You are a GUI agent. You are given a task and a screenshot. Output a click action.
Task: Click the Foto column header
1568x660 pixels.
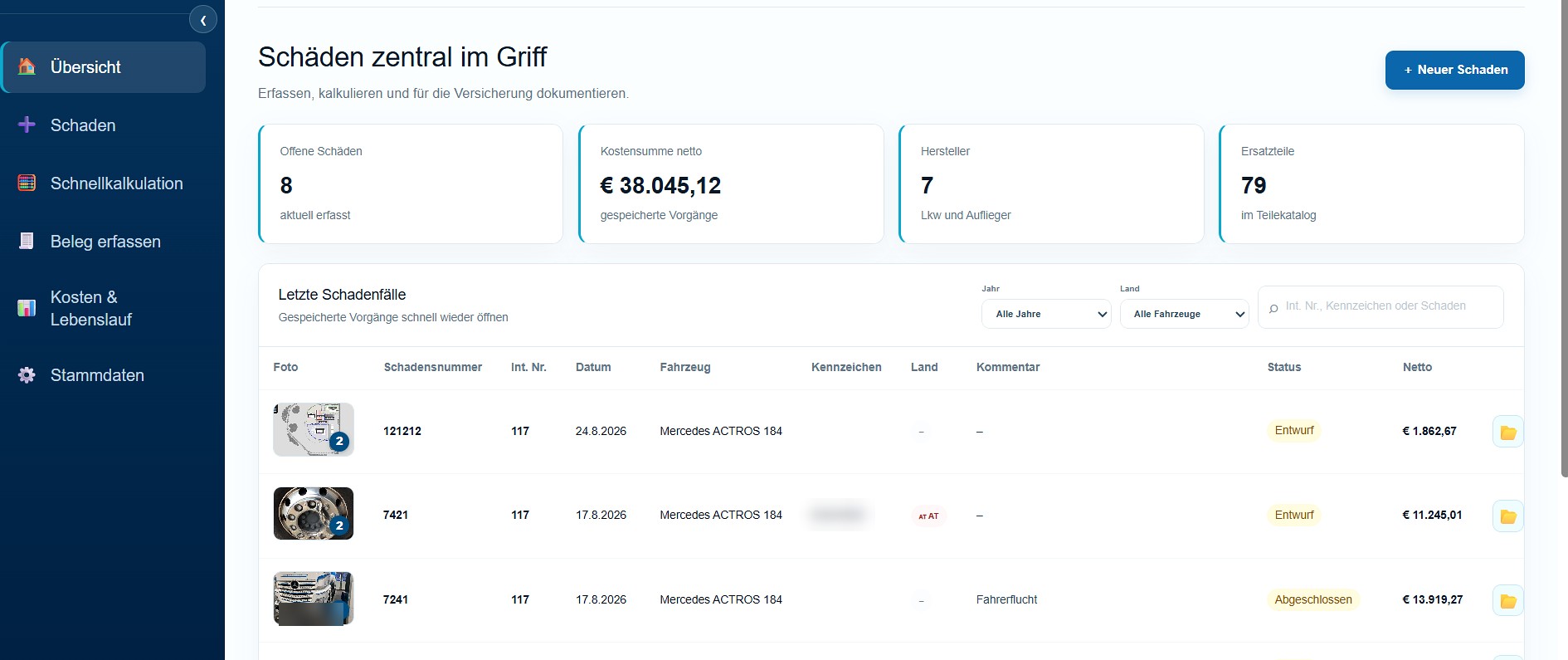tap(285, 367)
